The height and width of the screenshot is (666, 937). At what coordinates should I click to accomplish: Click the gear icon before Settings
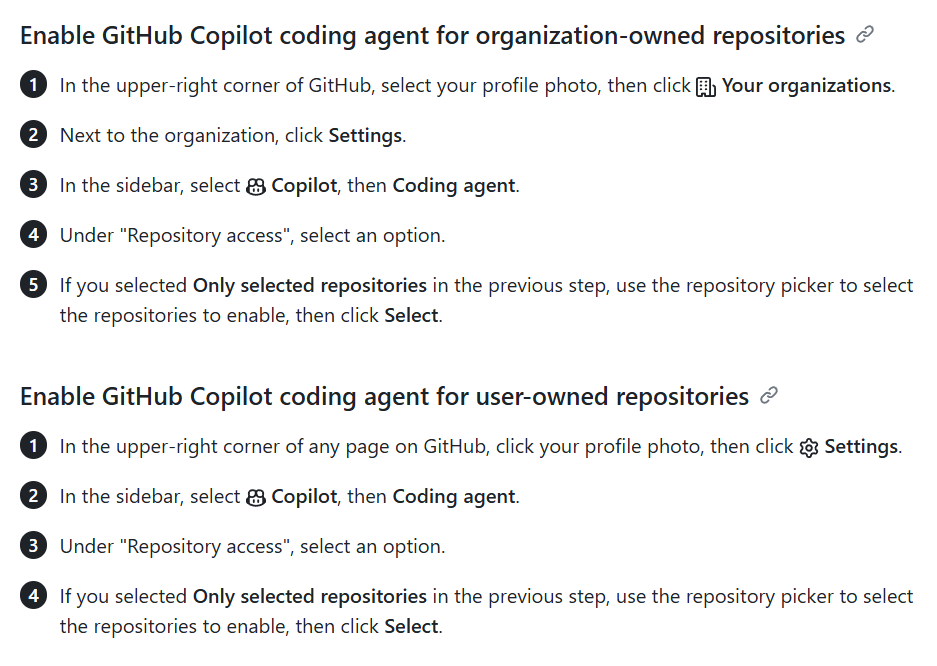[x=809, y=447]
